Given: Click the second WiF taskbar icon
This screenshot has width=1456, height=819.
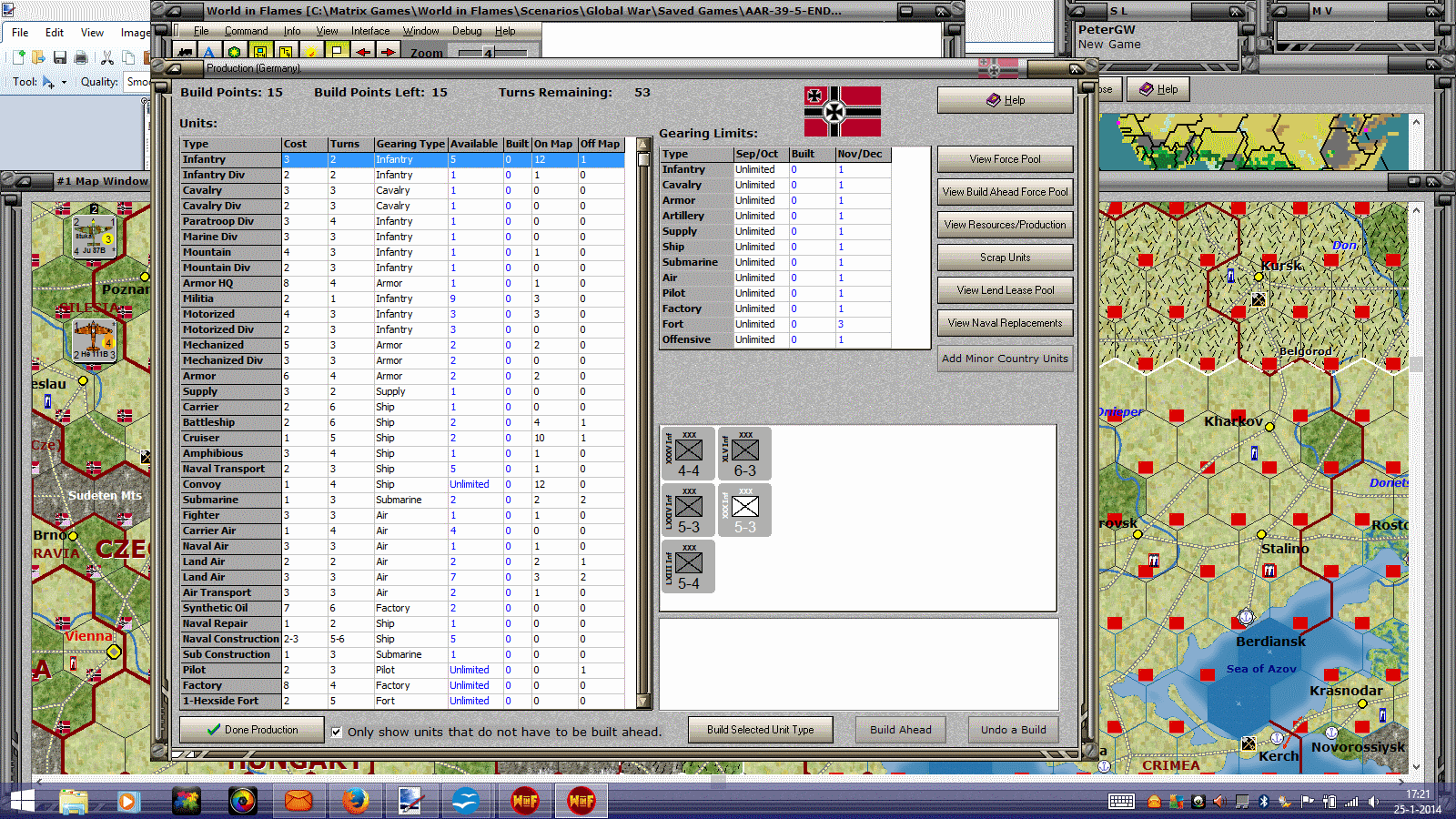Looking at the screenshot, I should [x=581, y=801].
